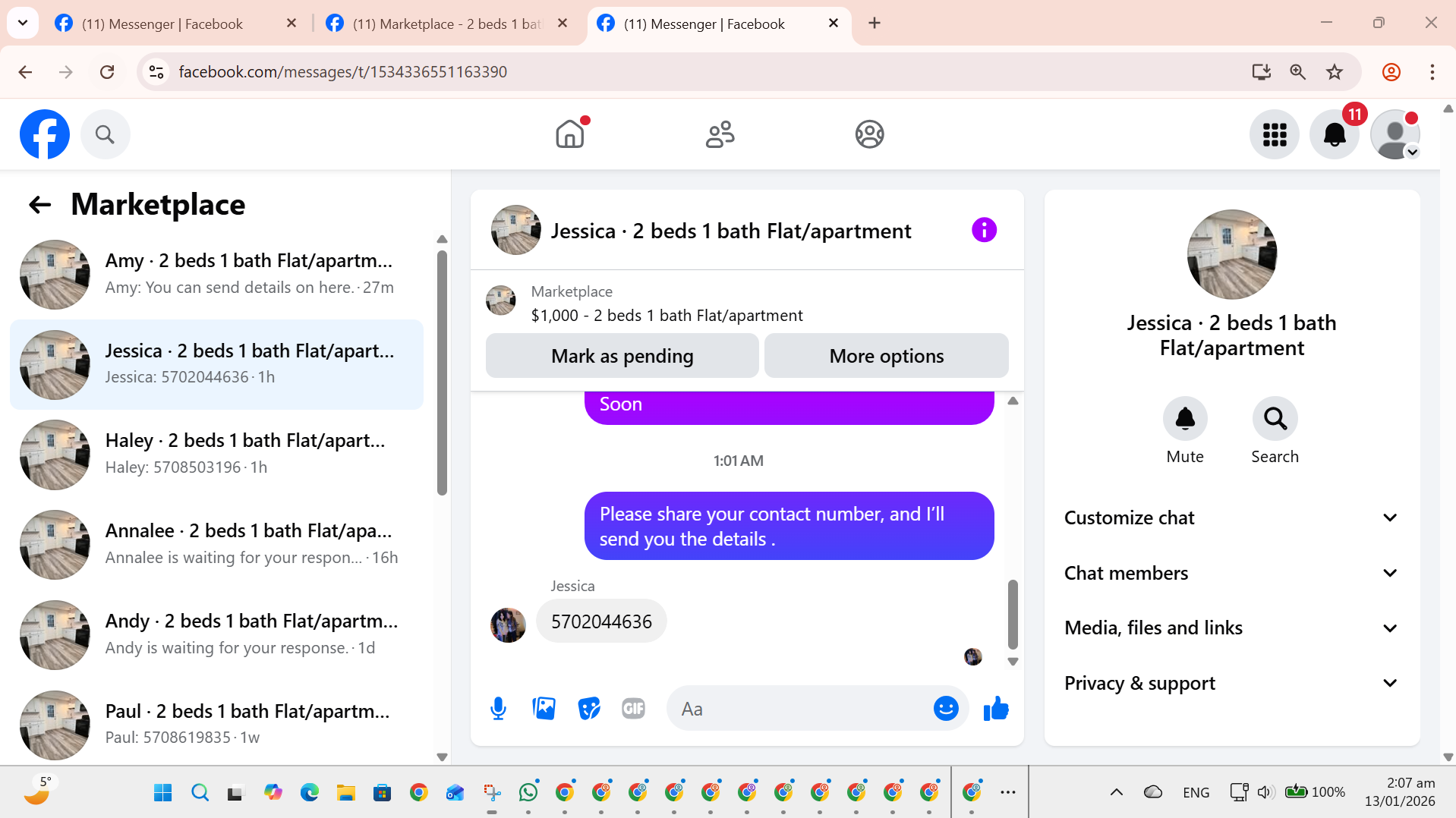
Task: Expand the Customize chat section
Action: pyautogui.click(x=1231, y=518)
